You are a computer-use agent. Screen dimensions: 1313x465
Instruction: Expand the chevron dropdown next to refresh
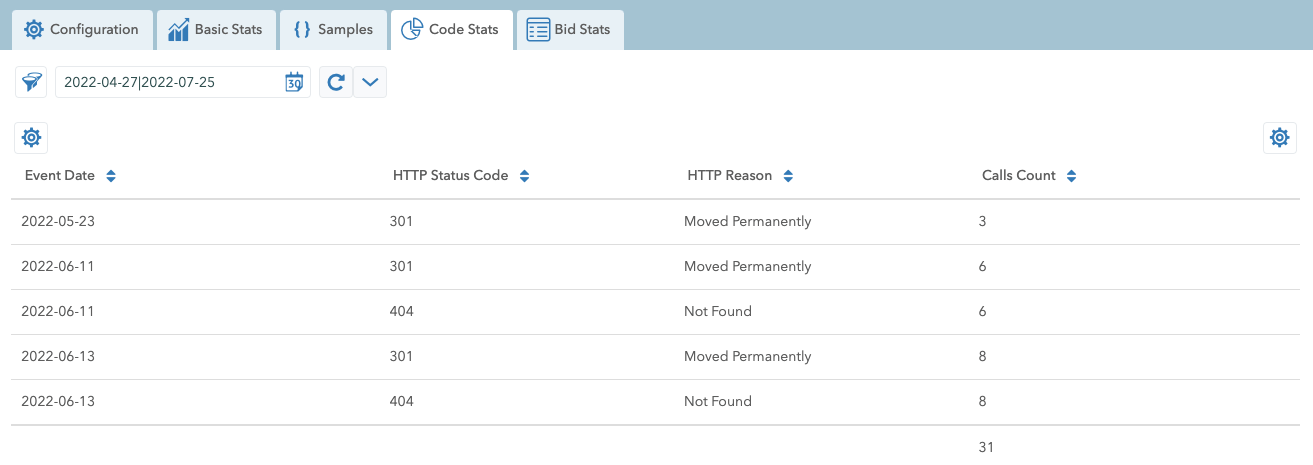tap(370, 82)
